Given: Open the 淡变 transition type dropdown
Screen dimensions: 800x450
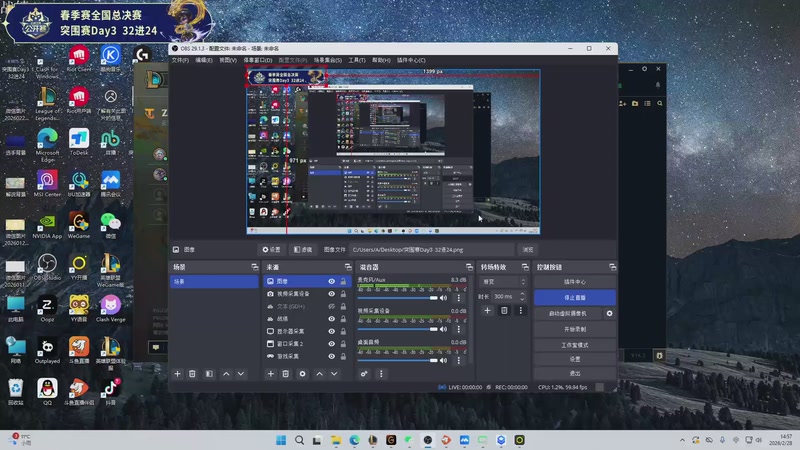Looking at the screenshot, I should point(503,282).
